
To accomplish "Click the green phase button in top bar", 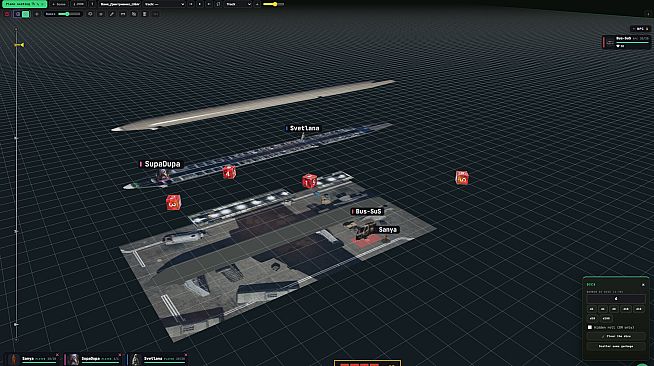I will (24, 4).
